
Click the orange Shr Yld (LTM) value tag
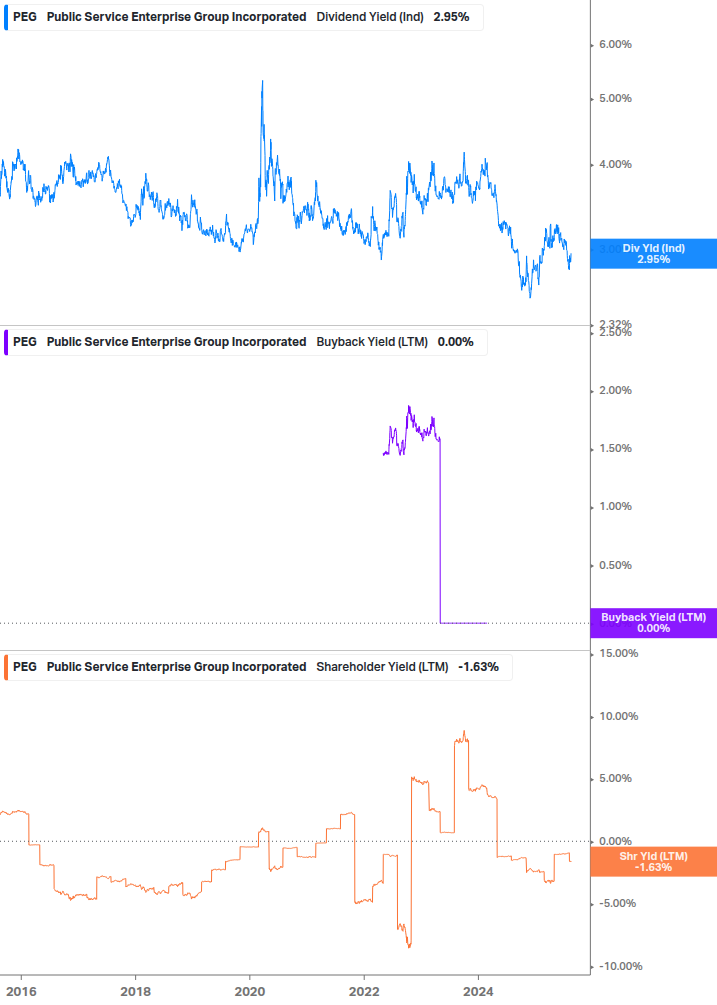coord(654,861)
